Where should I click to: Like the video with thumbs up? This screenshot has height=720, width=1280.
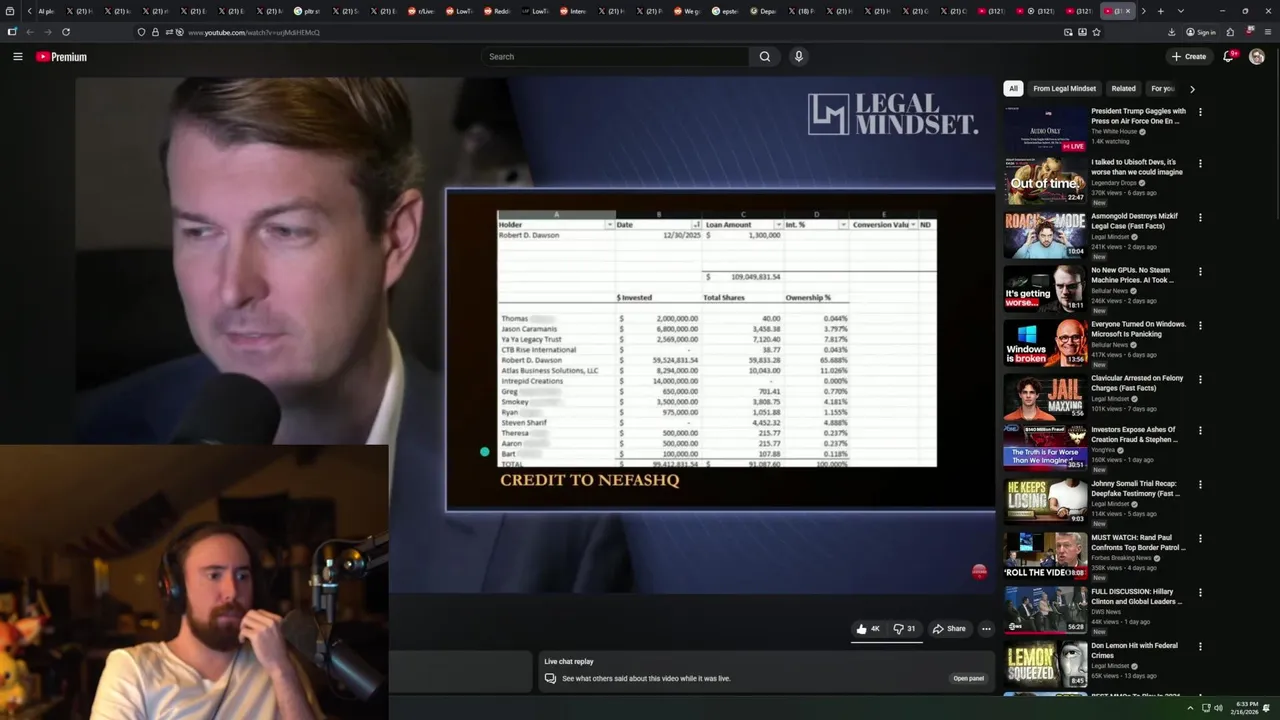click(x=867, y=629)
